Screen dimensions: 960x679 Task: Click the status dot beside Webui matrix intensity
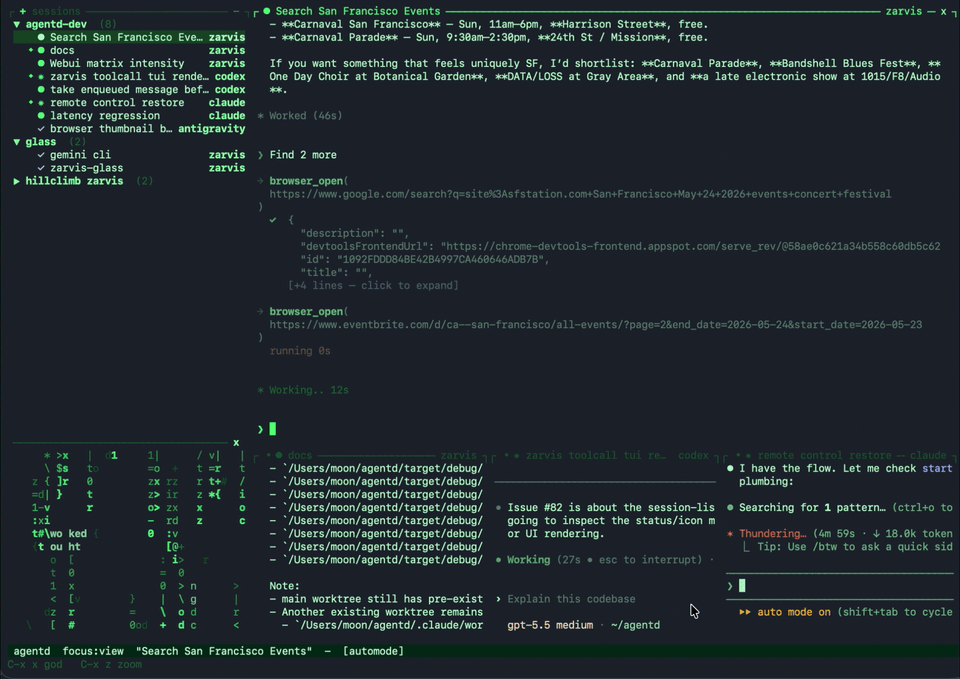41,64
